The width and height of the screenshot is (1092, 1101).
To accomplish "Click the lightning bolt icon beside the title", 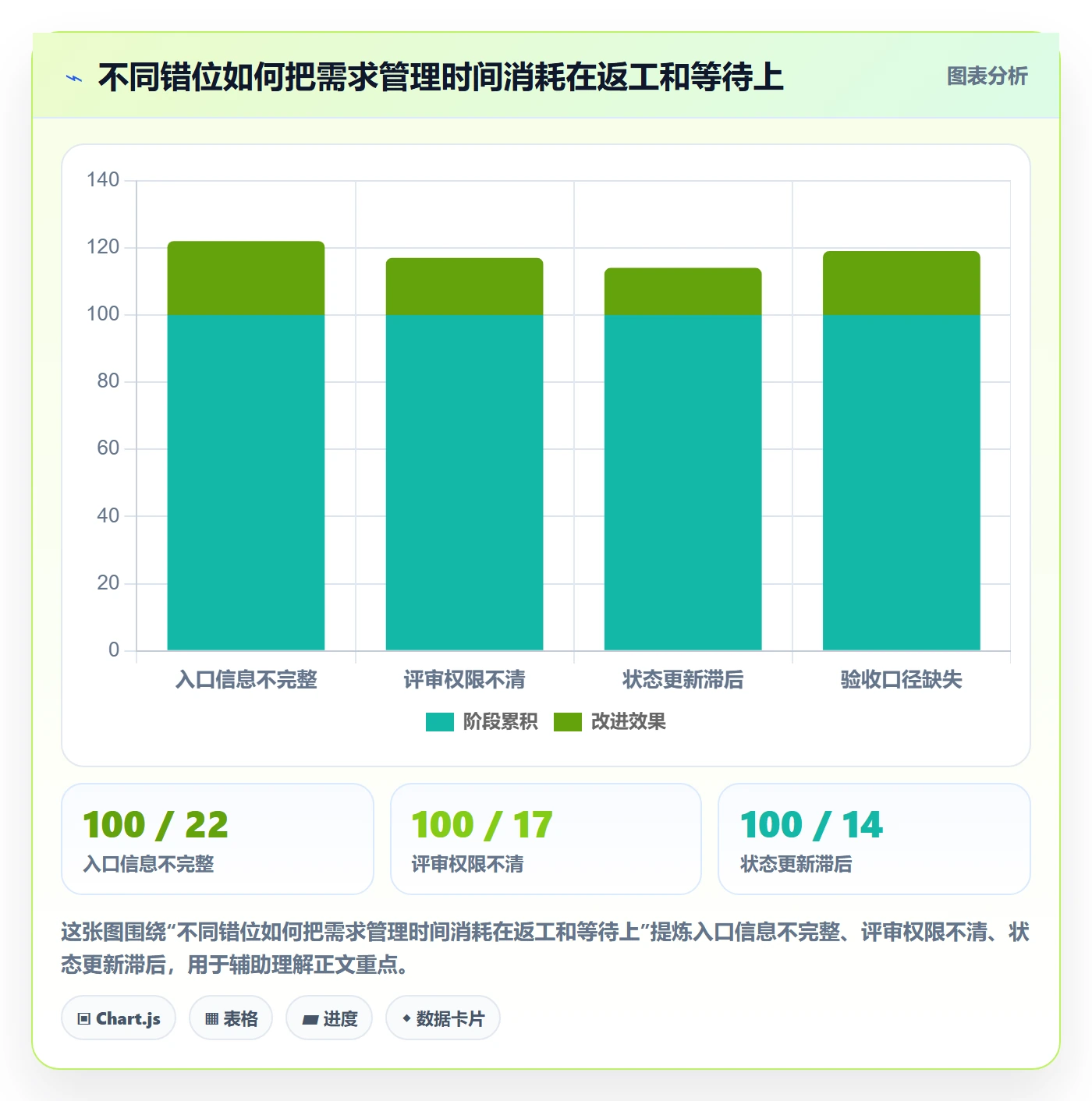I will 74,78.
